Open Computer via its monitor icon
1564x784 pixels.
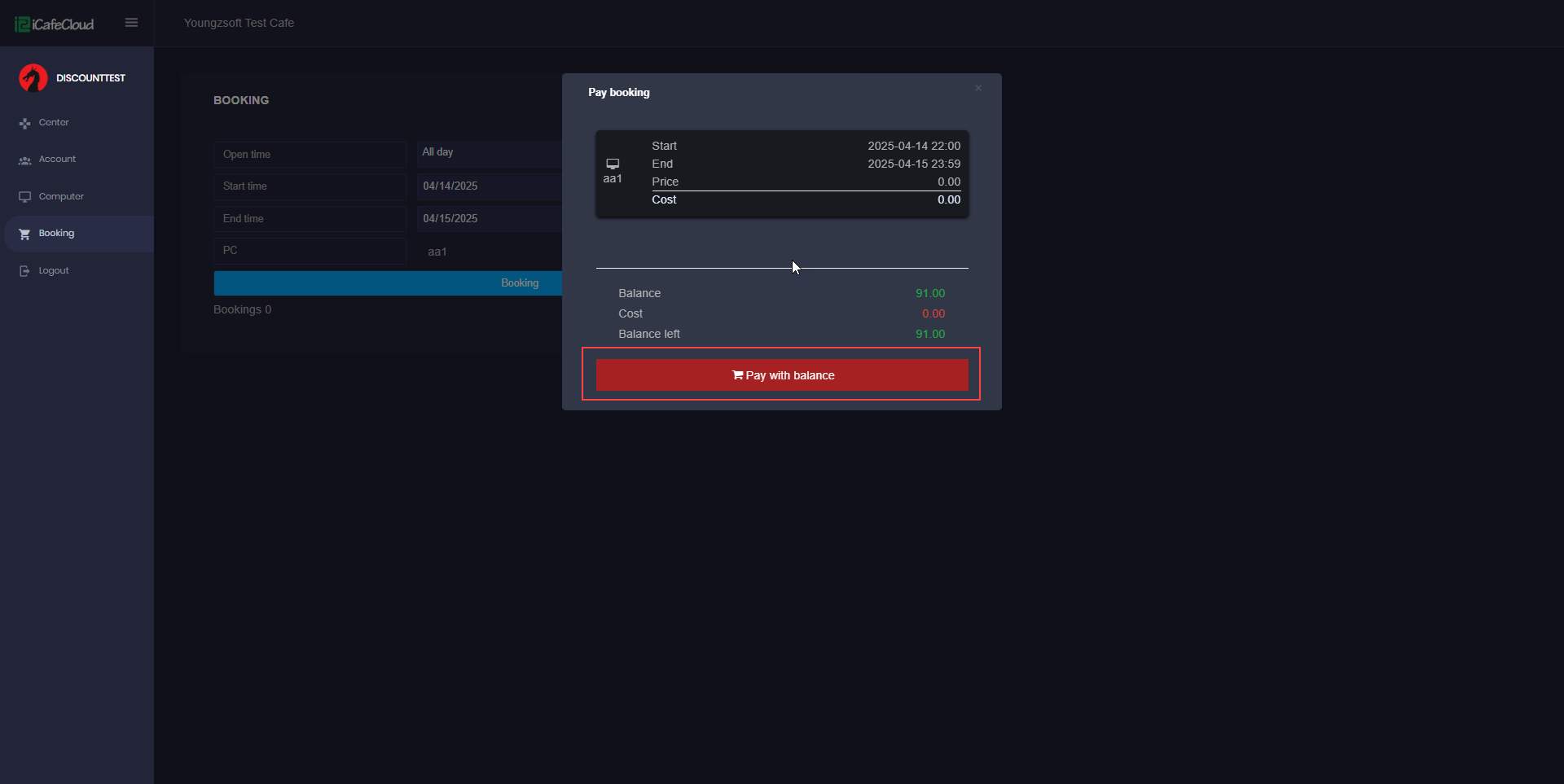point(24,197)
